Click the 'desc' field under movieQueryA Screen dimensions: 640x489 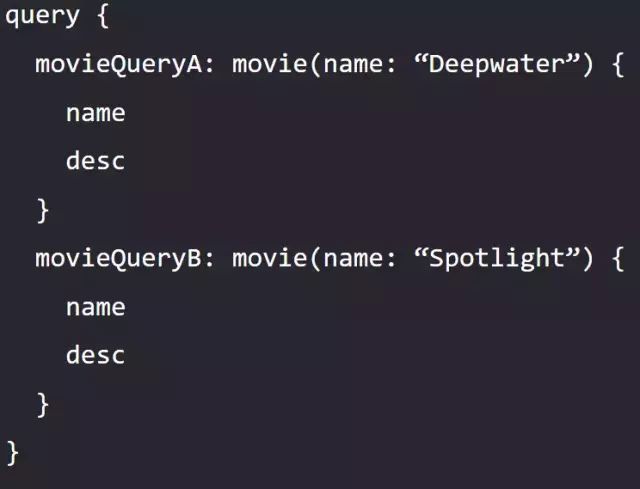click(96, 160)
